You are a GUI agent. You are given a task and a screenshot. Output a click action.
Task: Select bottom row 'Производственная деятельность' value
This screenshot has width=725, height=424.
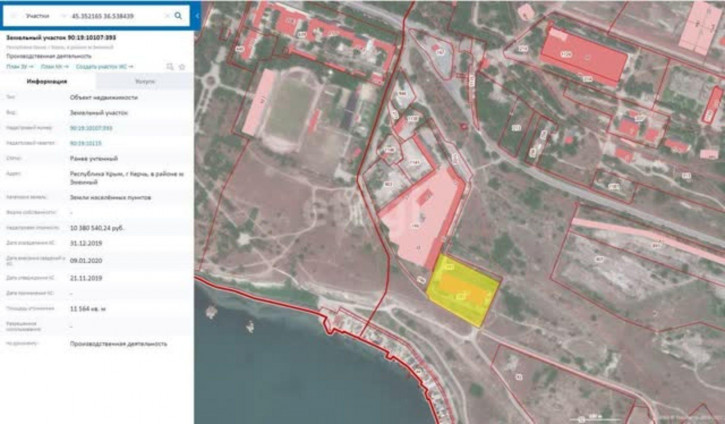pyautogui.click(x=118, y=344)
